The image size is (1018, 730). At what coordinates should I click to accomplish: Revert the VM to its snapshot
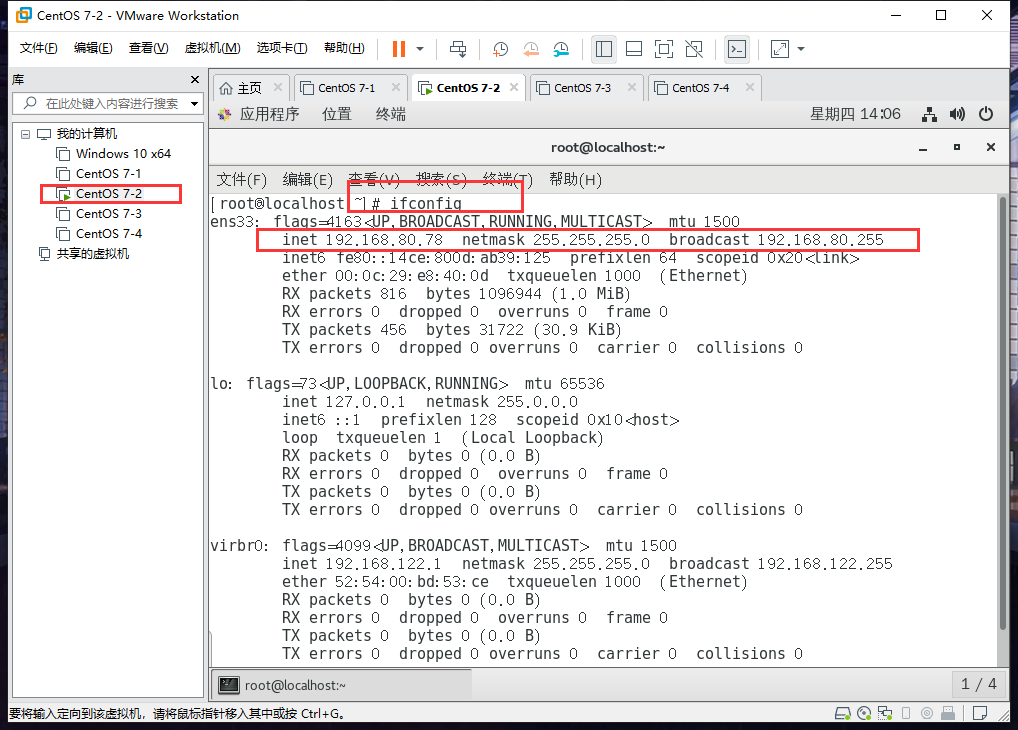pyautogui.click(x=531, y=48)
